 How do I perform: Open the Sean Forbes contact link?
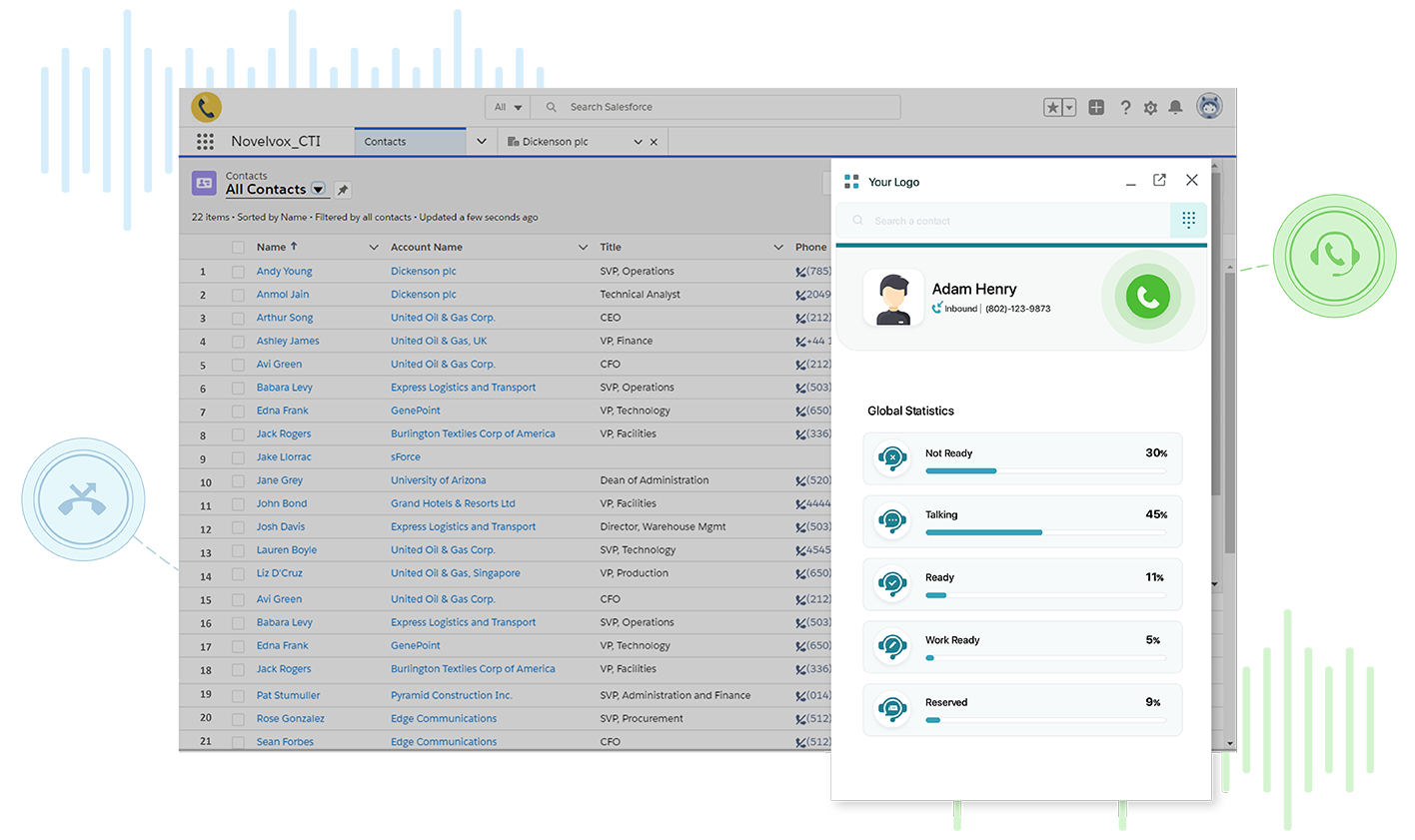pyautogui.click(x=285, y=742)
